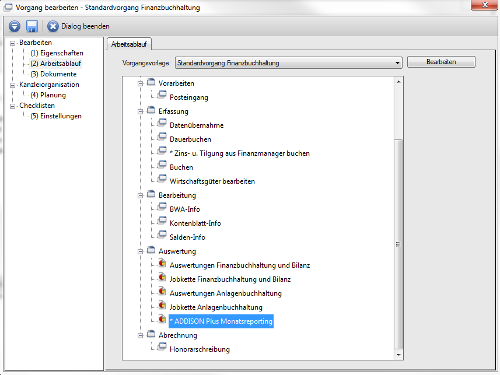Click the Posteingang step icon
Image resolution: width=500 pixels, height=375 pixels.
162,96
